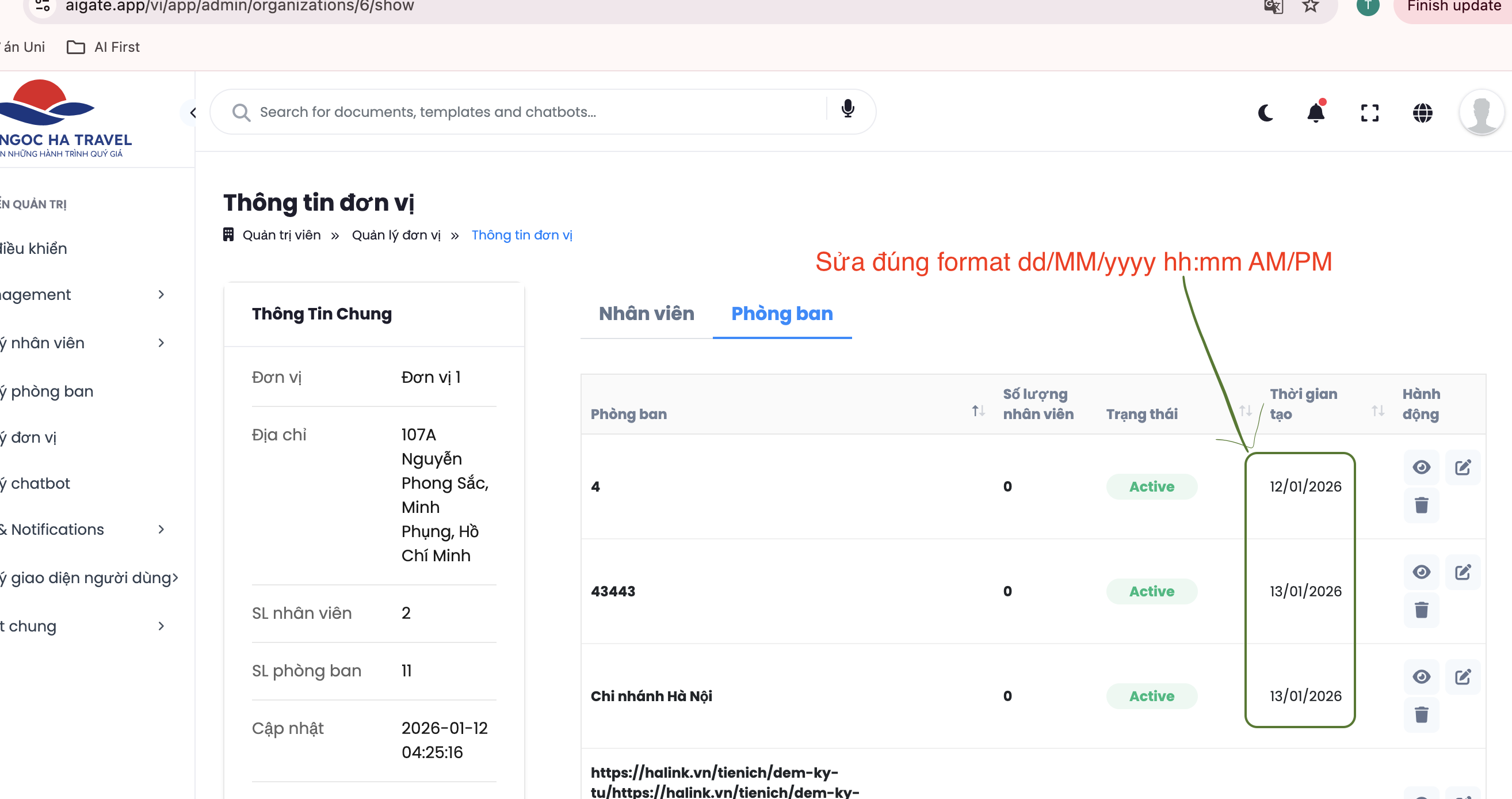
Task: Enter fullscreen mode icon
Action: point(1369,112)
